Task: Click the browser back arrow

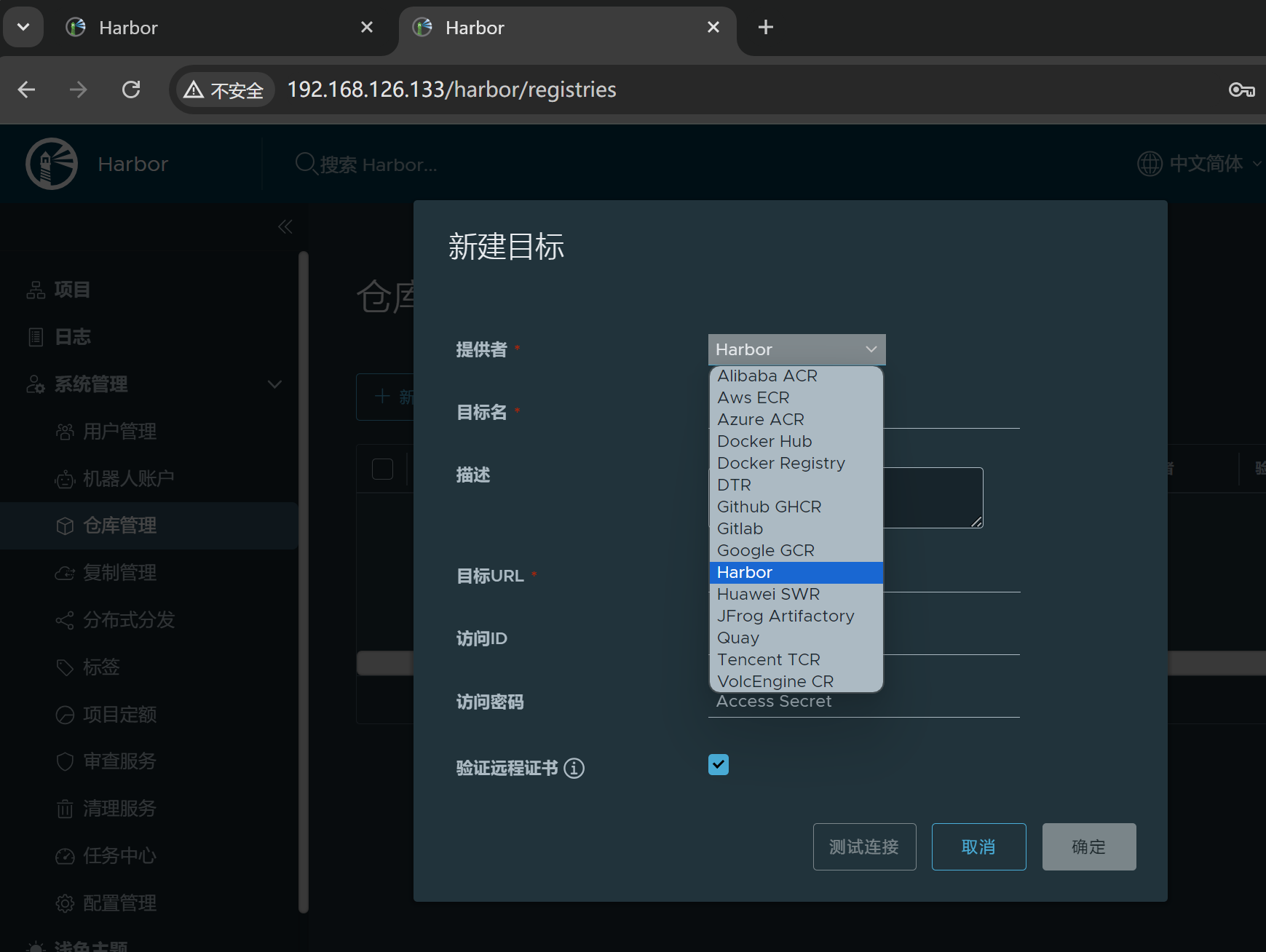Action: pyautogui.click(x=27, y=90)
